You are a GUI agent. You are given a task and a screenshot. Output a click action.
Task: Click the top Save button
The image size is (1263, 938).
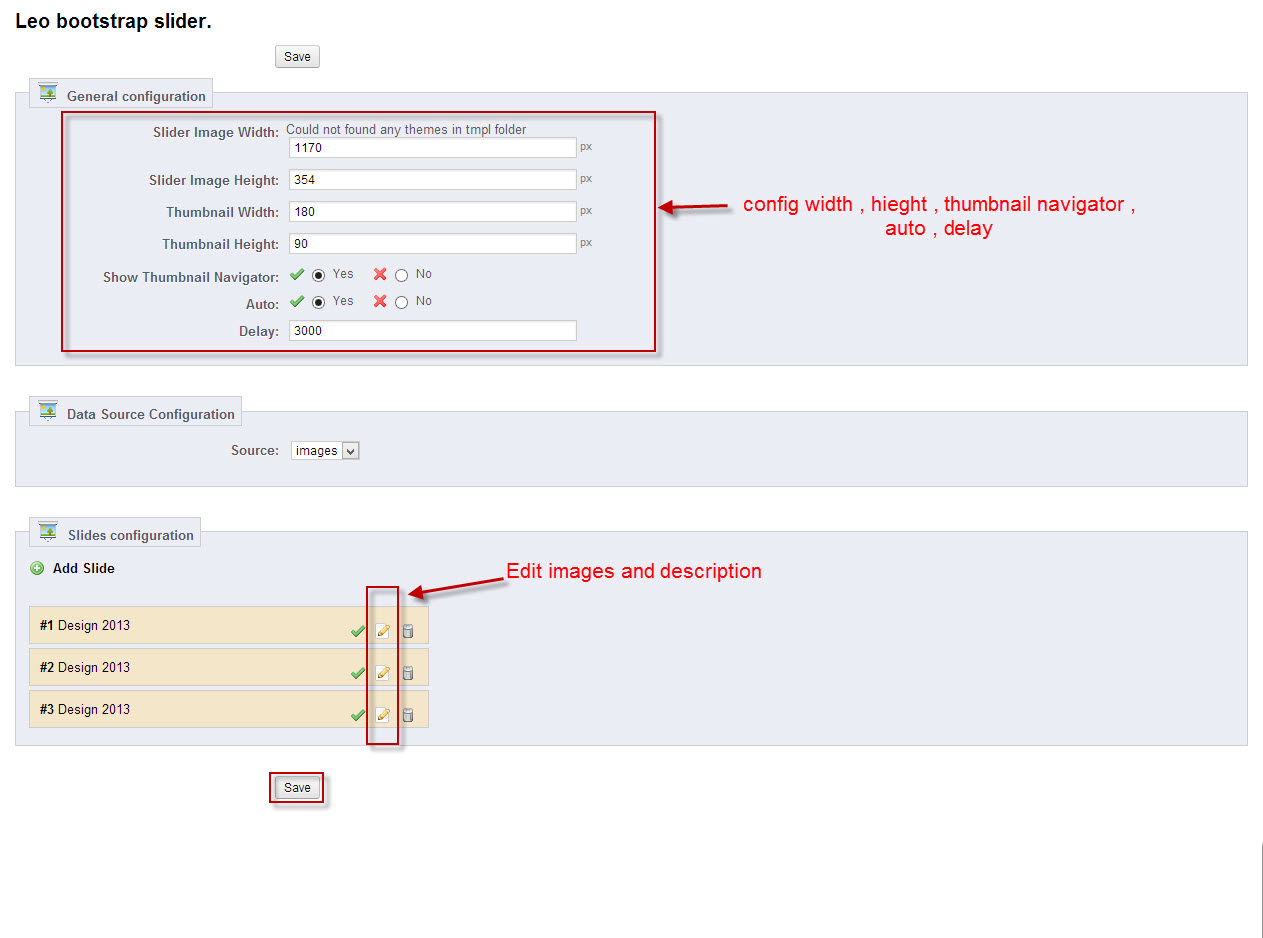tap(297, 57)
